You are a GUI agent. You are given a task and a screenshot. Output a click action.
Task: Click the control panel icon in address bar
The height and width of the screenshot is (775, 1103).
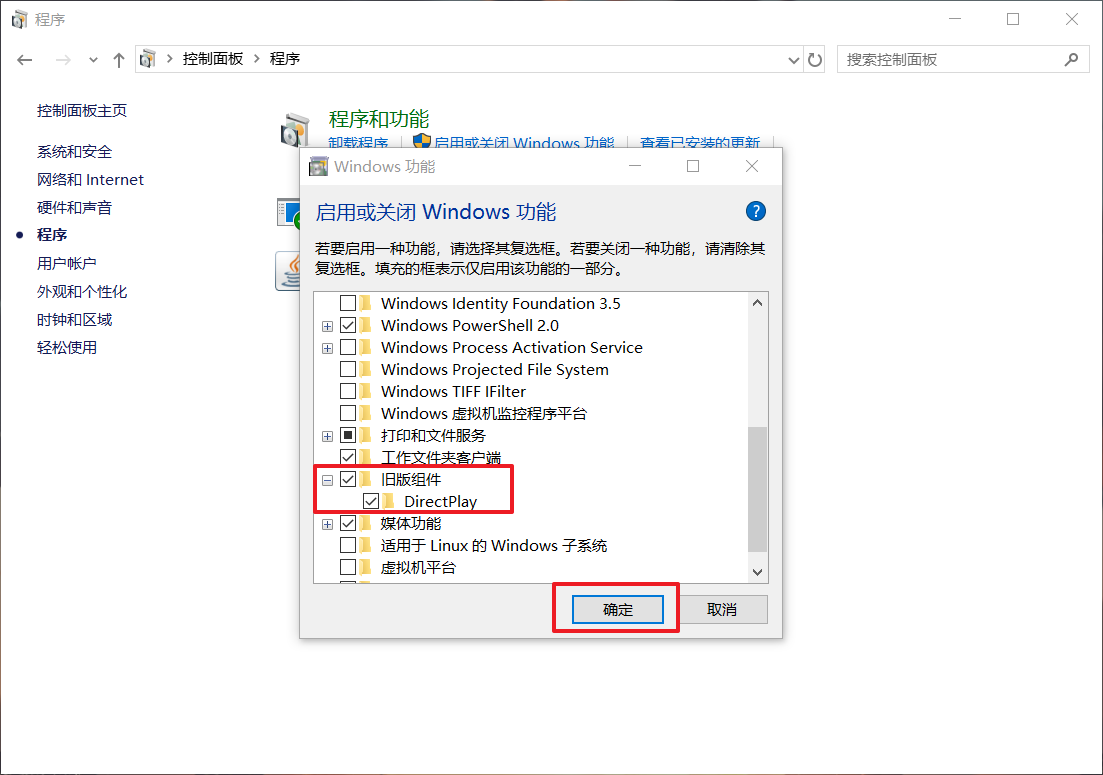148,59
